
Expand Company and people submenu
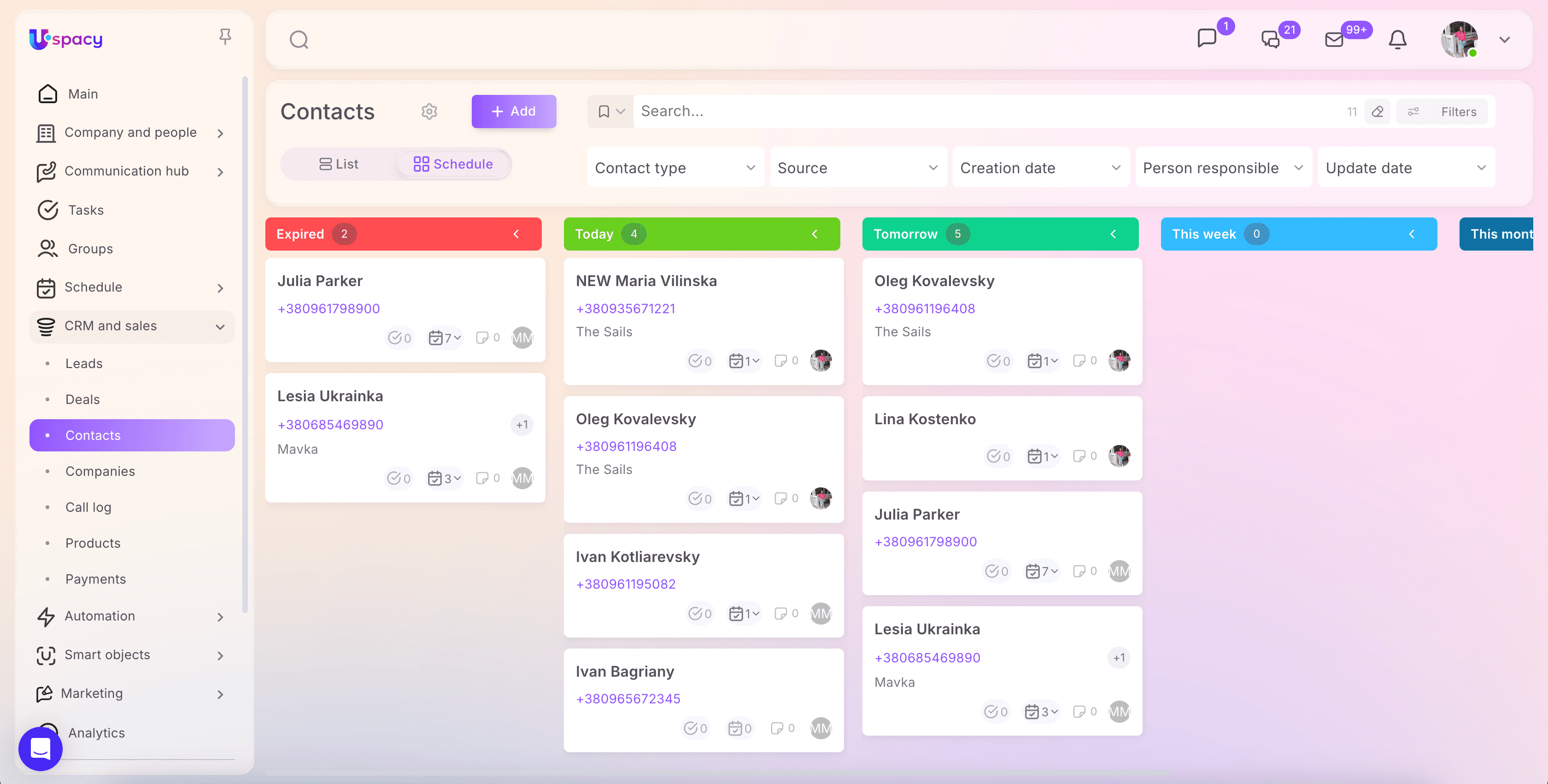(221, 133)
